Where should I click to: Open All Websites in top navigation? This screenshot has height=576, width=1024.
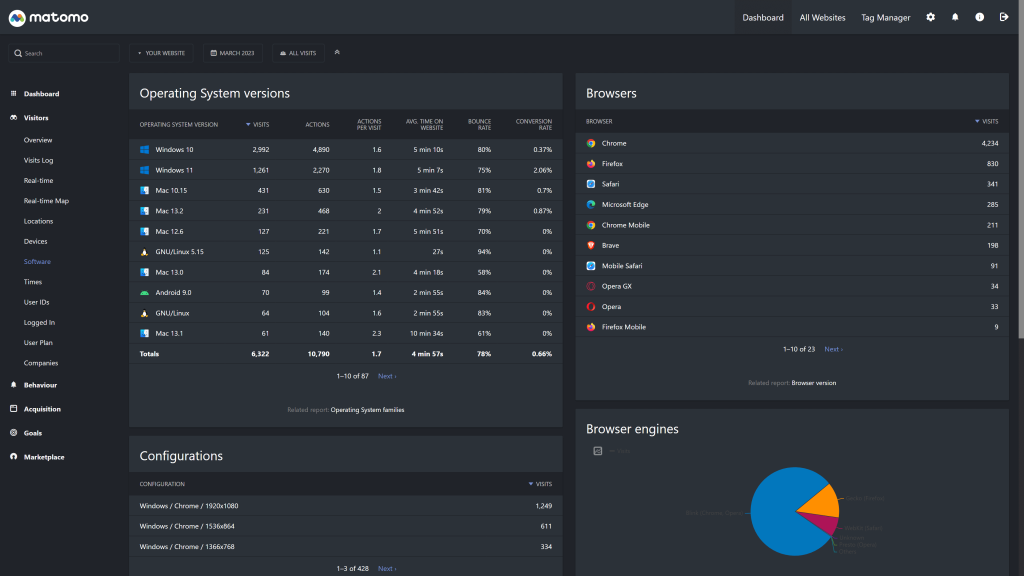coord(822,18)
